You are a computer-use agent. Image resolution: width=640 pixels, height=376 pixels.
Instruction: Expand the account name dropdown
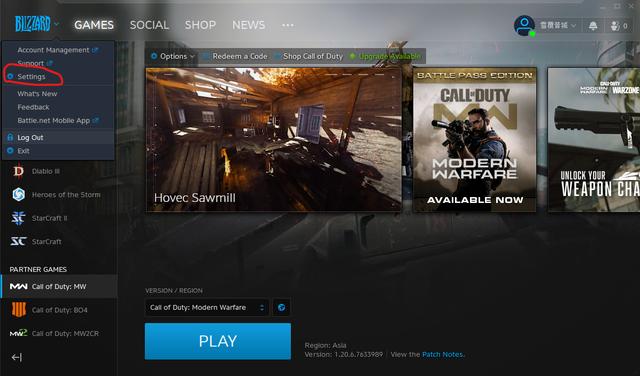pos(558,25)
